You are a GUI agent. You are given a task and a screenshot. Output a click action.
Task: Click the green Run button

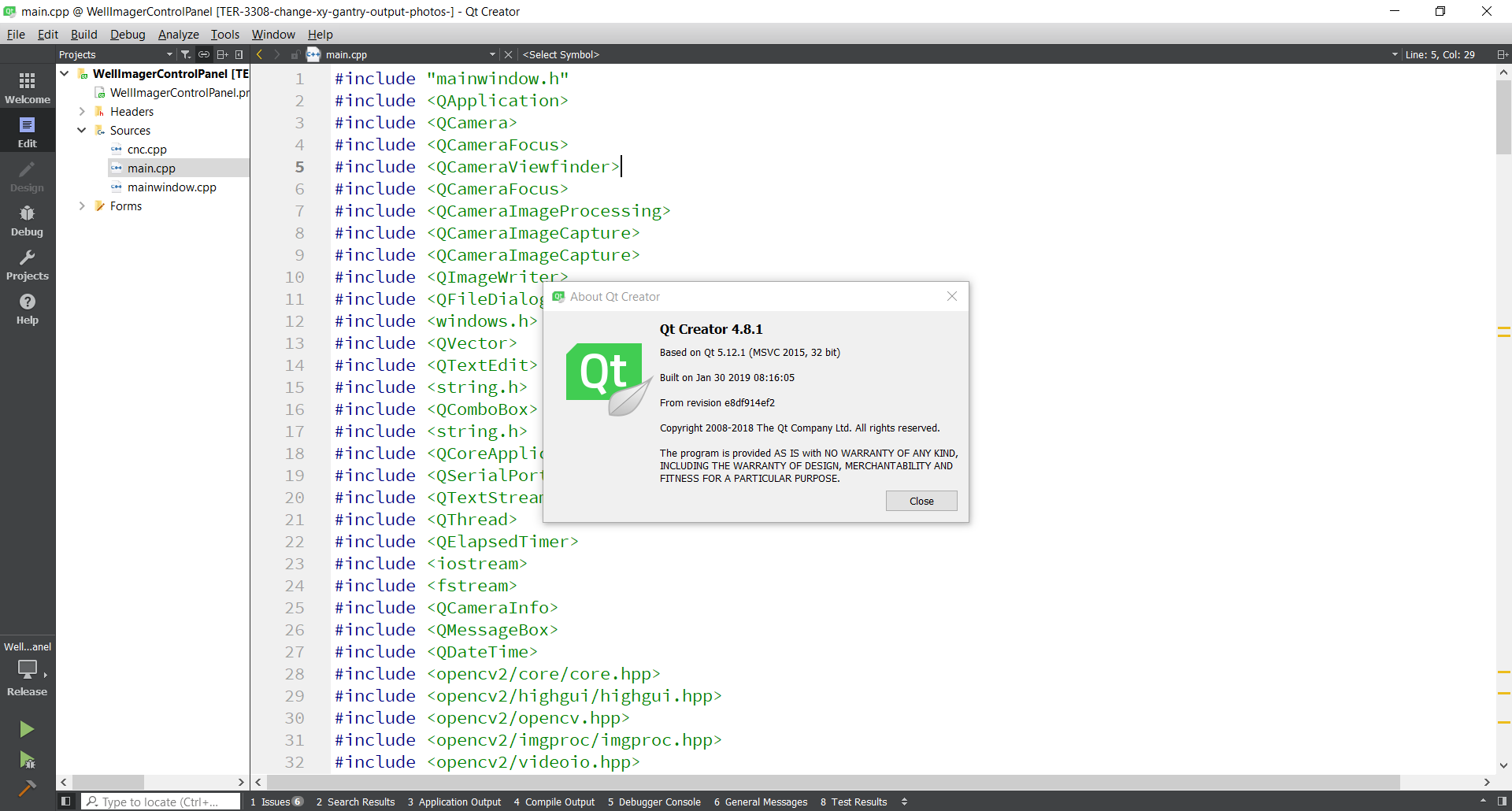(27, 729)
